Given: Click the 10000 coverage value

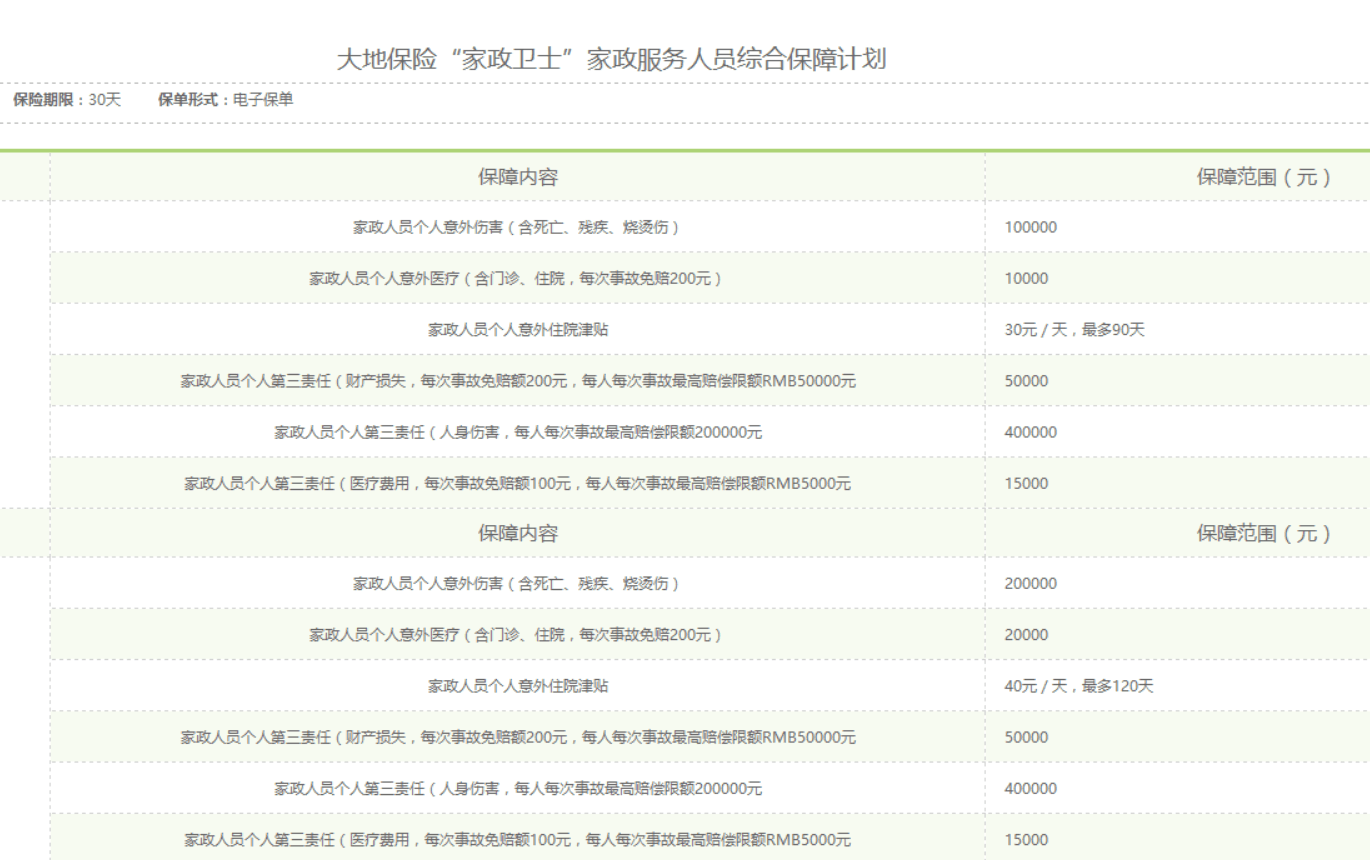Looking at the screenshot, I should 1027,279.
